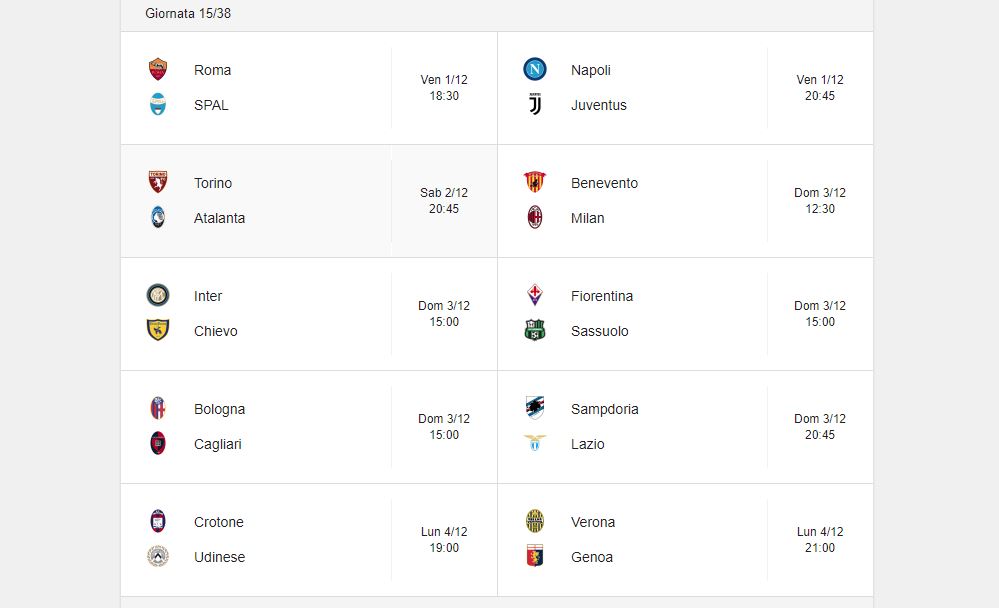The height and width of the screenshot is (608, 999).
Task: Click the Juventus logo icon
Action: click(x=535, y=104)
